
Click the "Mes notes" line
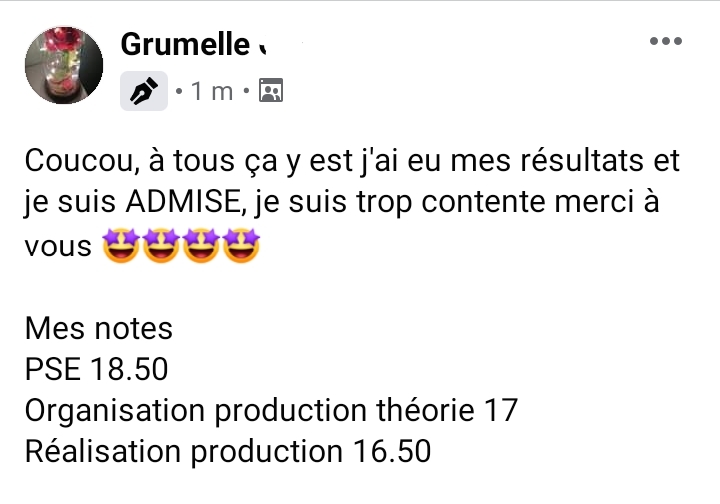98,328
